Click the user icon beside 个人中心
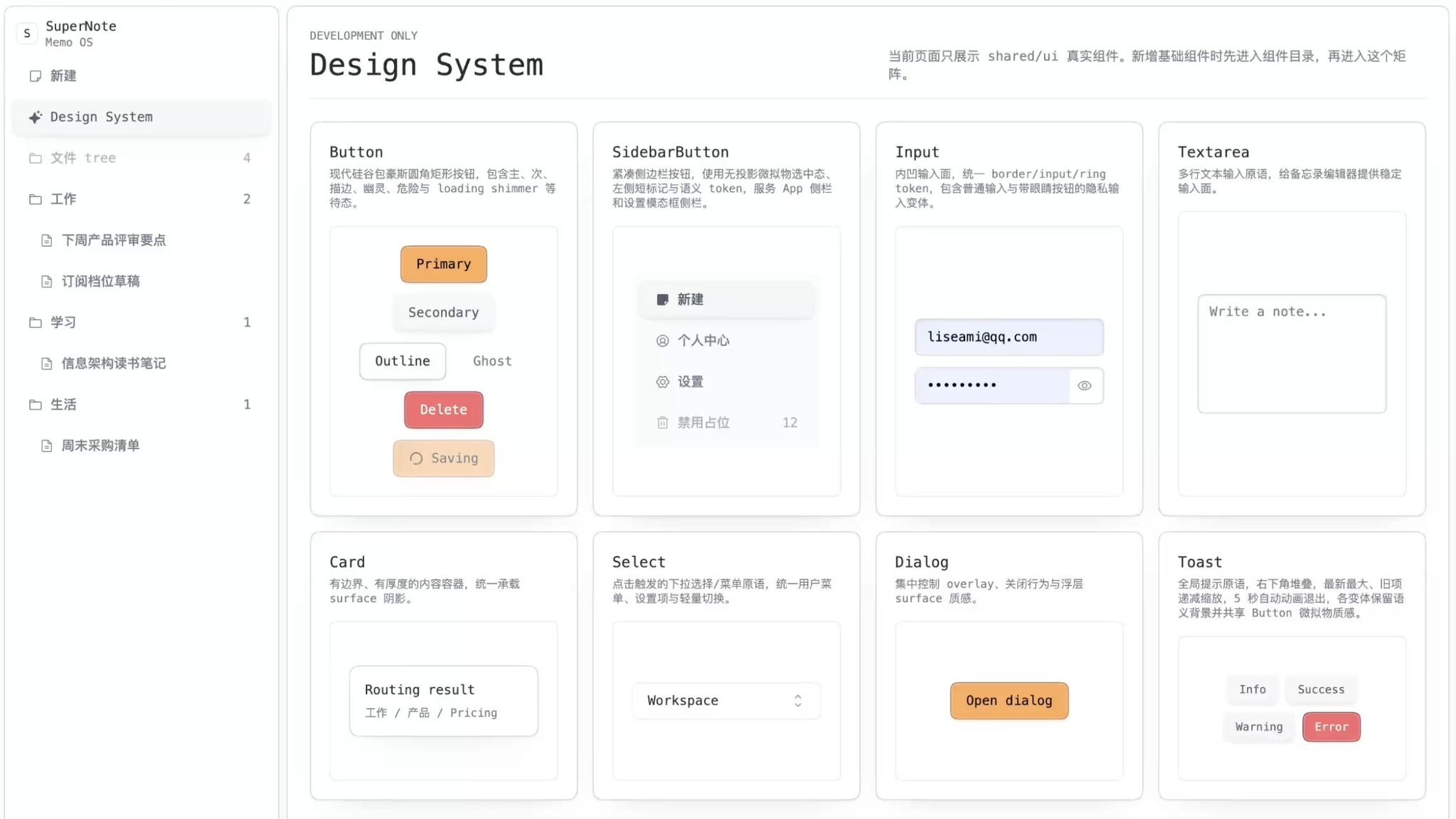The height and width of the screenshot is (819, 1456). tap(662, 341)
